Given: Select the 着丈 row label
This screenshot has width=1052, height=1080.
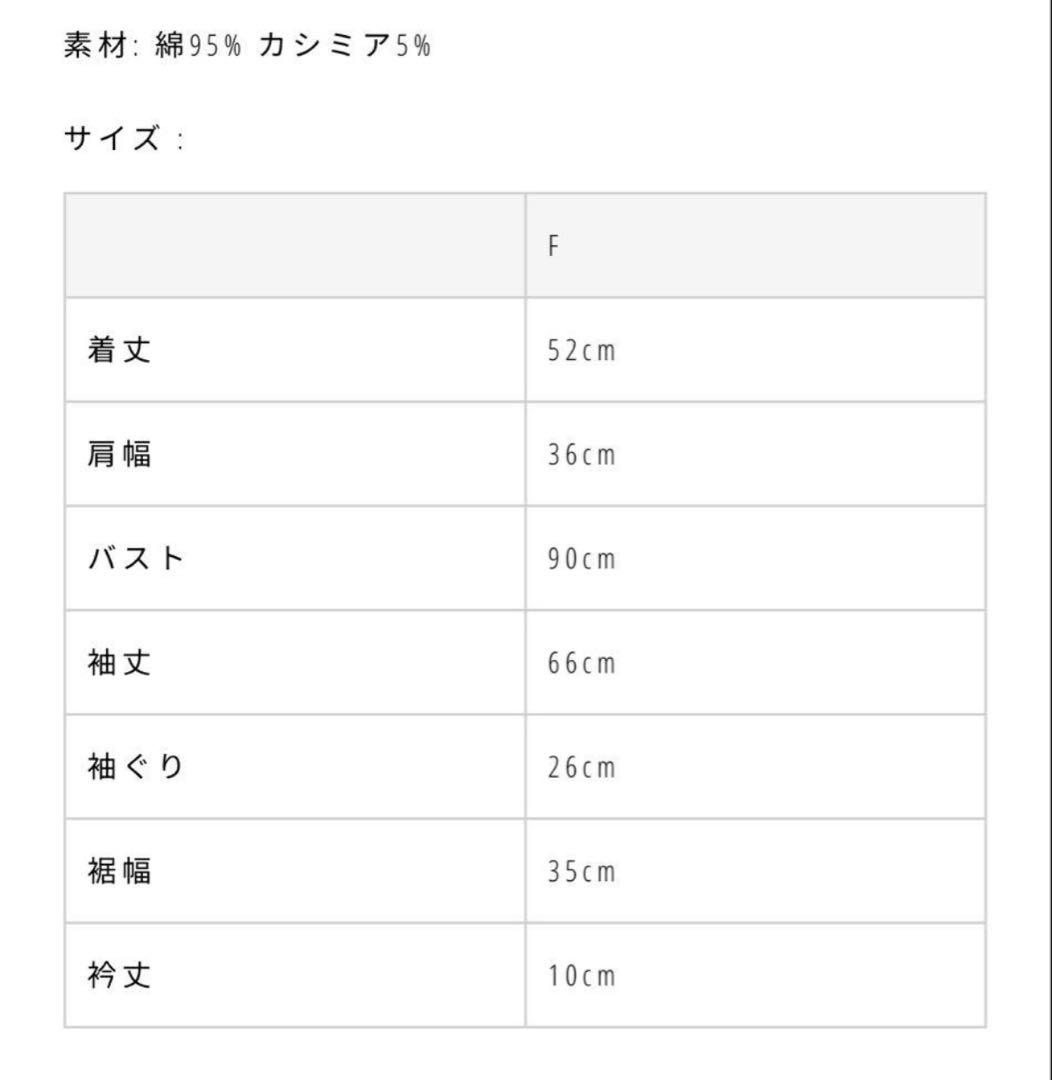Looking at the screenshot, I should (x=119, y=351).
